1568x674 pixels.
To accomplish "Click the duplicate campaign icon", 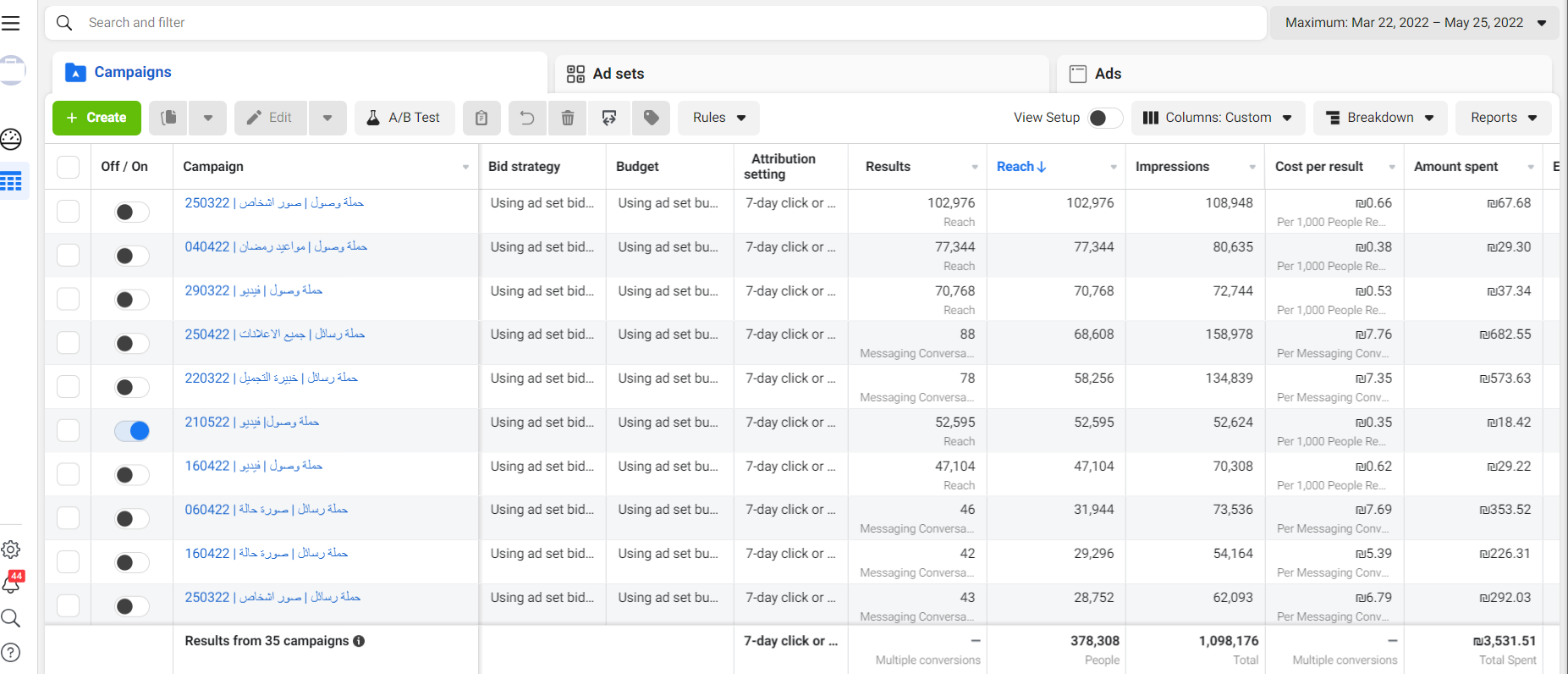I will (169, 118).
